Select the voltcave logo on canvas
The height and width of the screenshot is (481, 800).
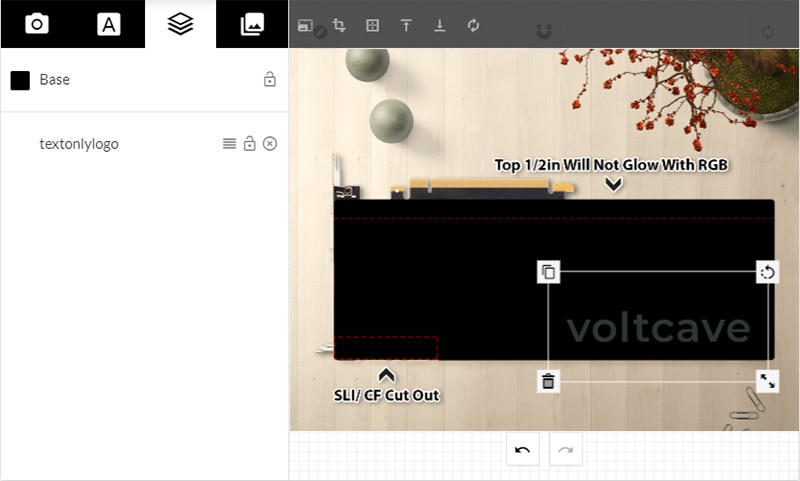click(658, 328)
